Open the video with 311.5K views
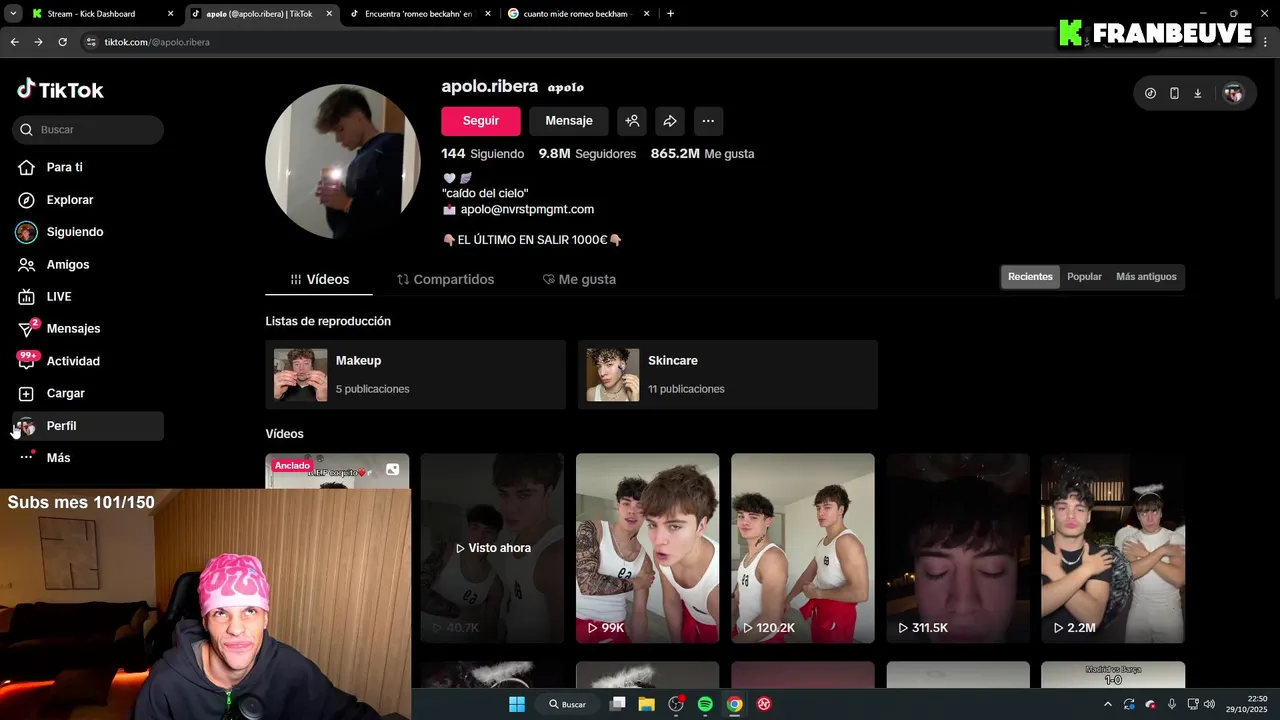 [958, 548]
